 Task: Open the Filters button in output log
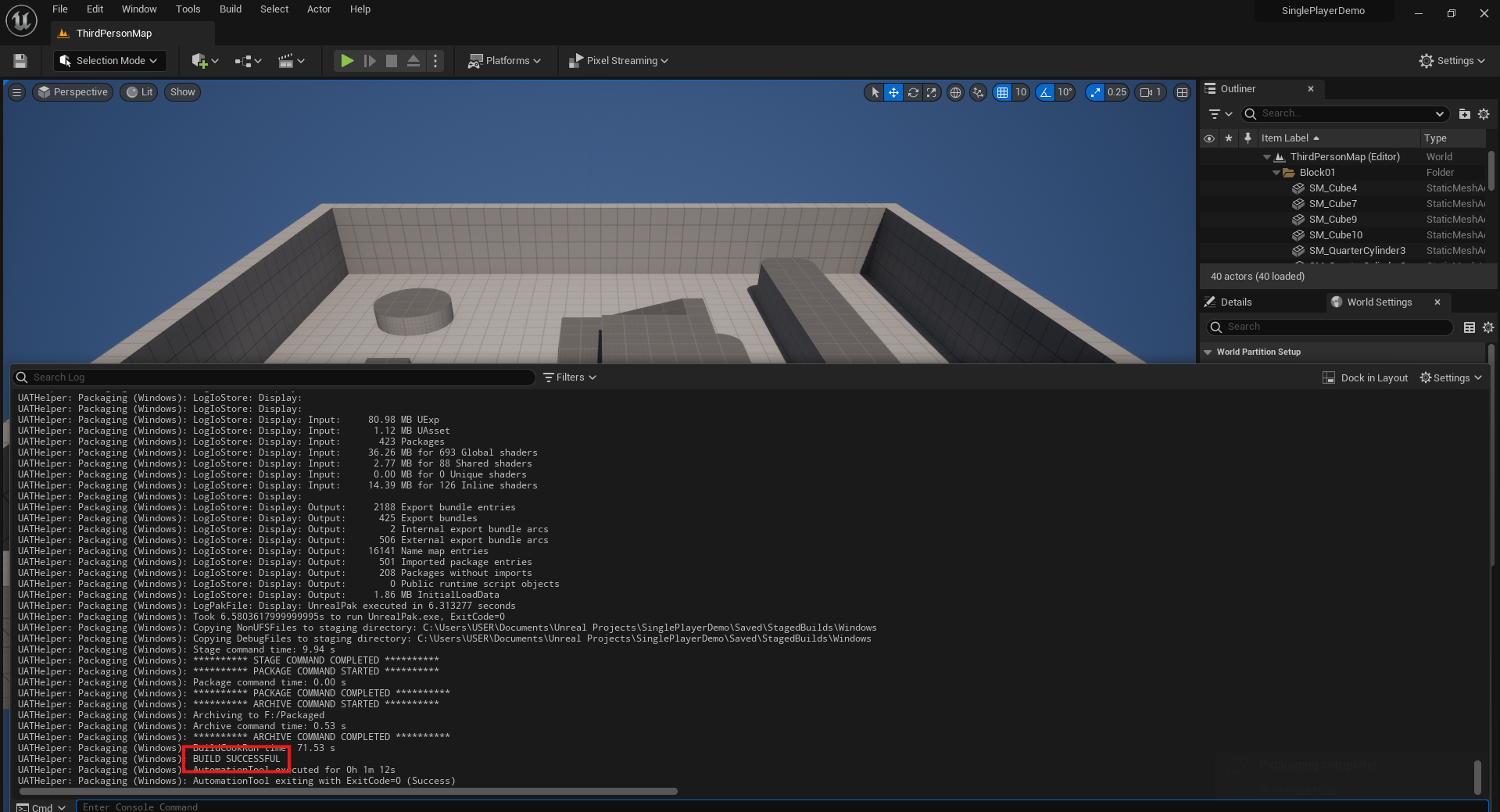[x=570, y=377]
